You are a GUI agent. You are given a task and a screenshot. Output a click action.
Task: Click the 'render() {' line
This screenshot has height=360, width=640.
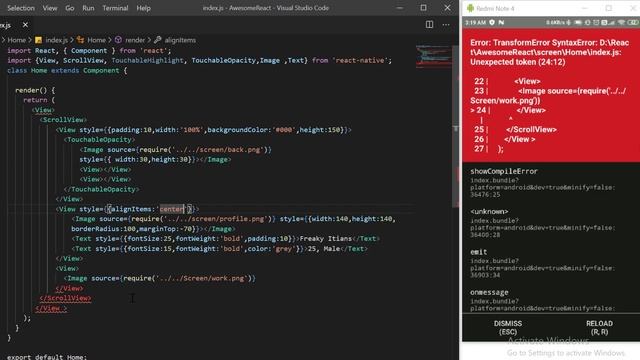(35, 90)
